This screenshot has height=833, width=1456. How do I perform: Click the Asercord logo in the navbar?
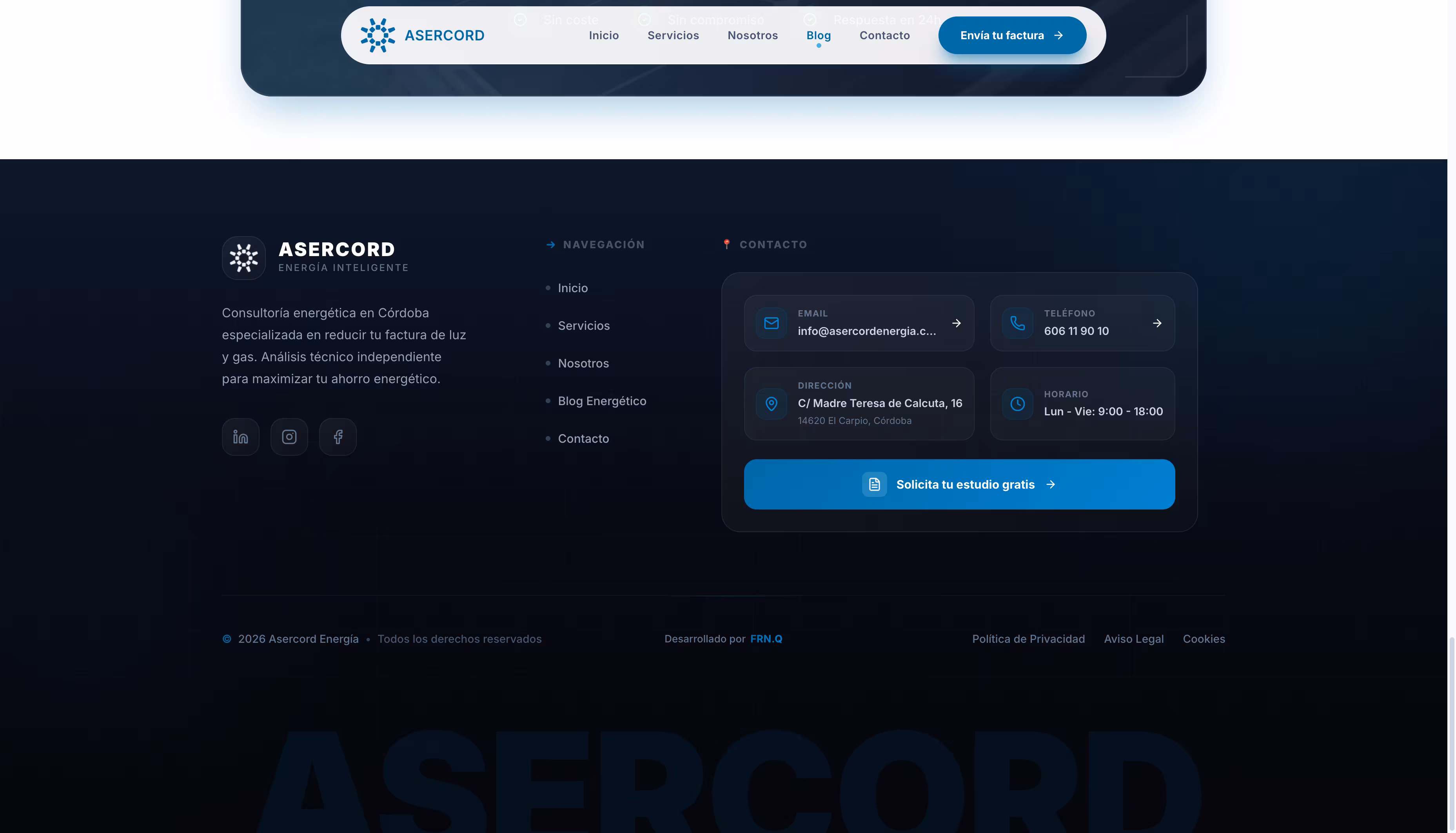coord(422,35)
